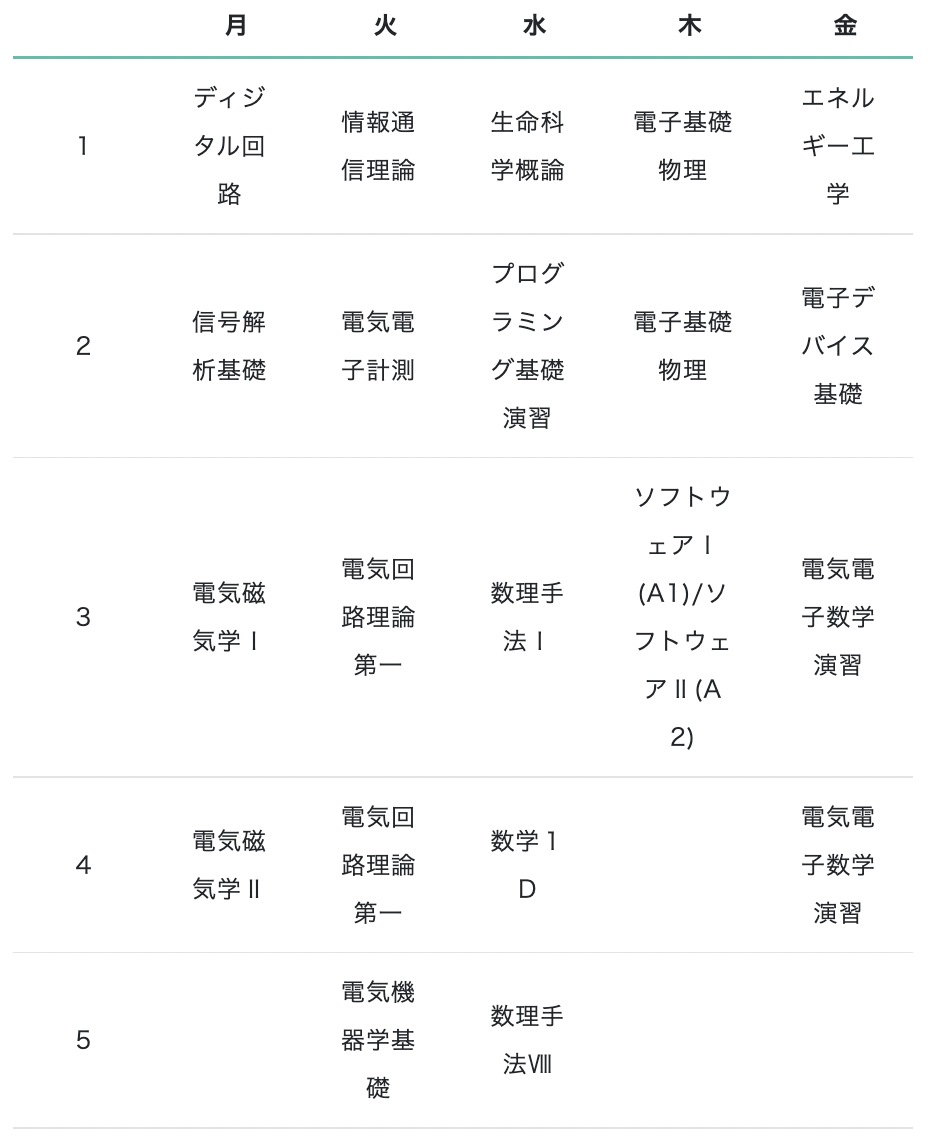Screen dimensions: 928x1146
Task: Select the 情報通信理論 cell
Action: [378, 146]
